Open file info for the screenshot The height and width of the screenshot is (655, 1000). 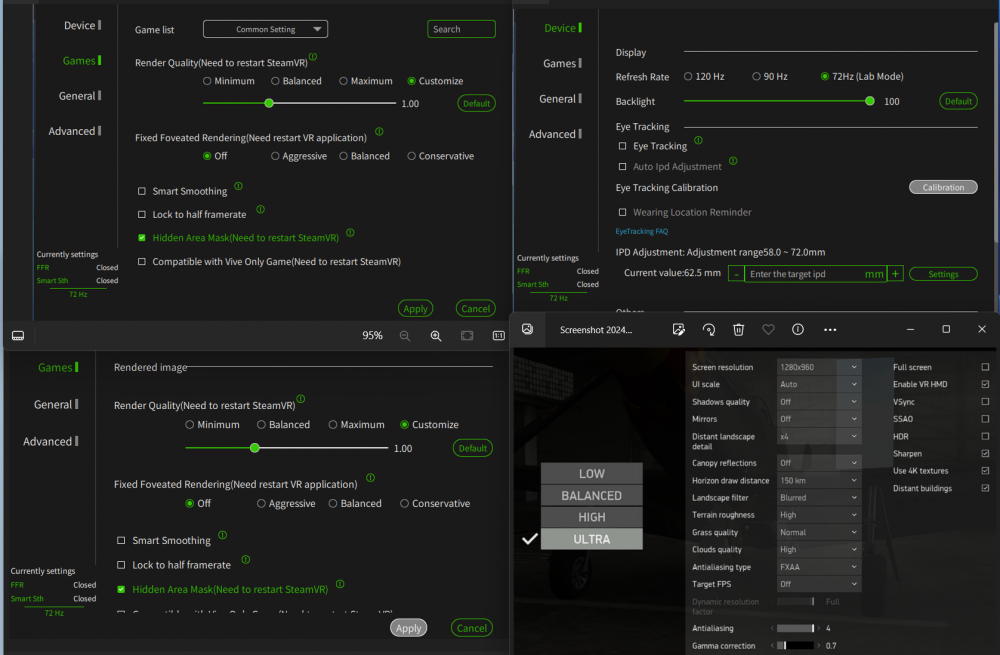tap(797, 329)
